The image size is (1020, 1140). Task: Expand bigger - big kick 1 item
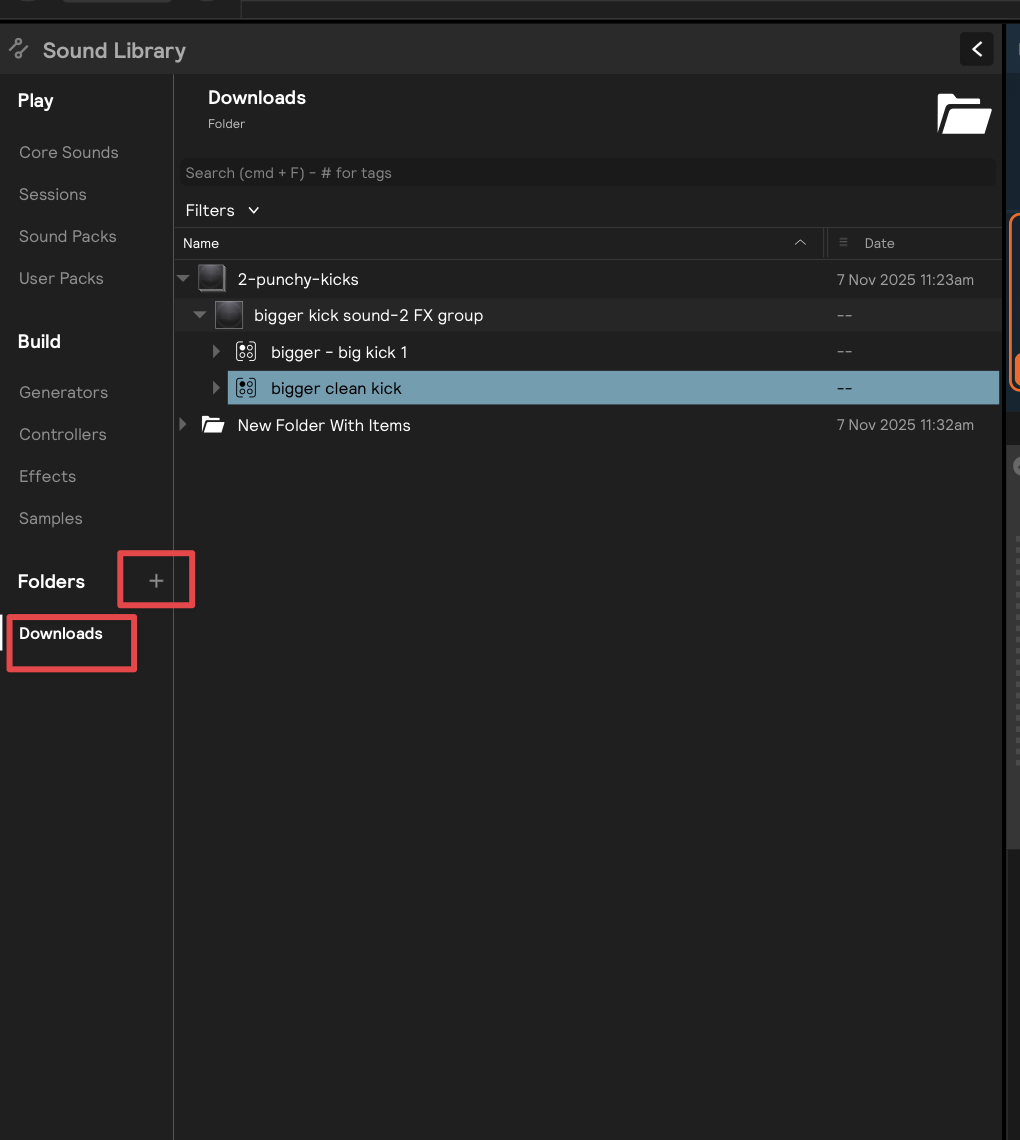pos(216,352)
